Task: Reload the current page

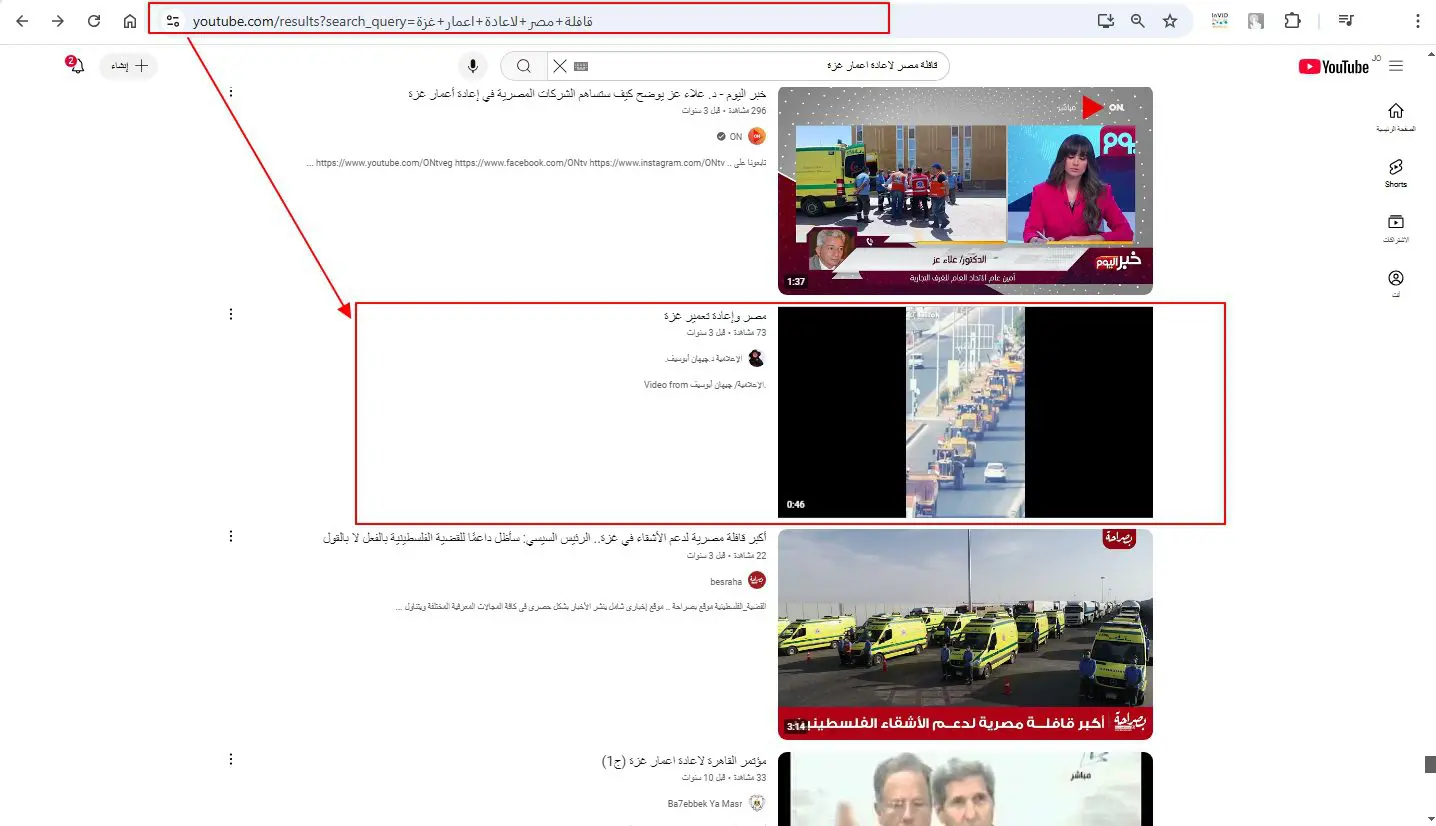Action: [x=94, y=21]
